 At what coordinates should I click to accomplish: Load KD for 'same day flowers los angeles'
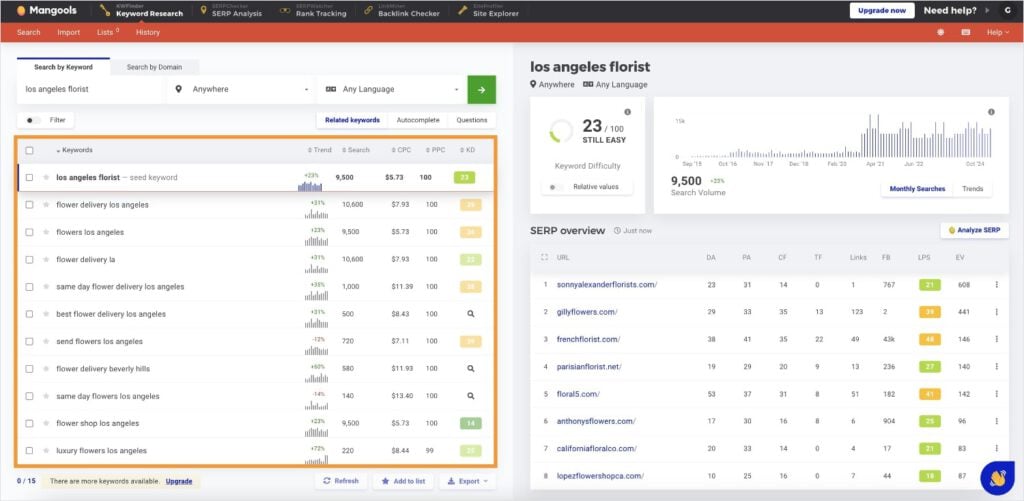pos(470,396)
